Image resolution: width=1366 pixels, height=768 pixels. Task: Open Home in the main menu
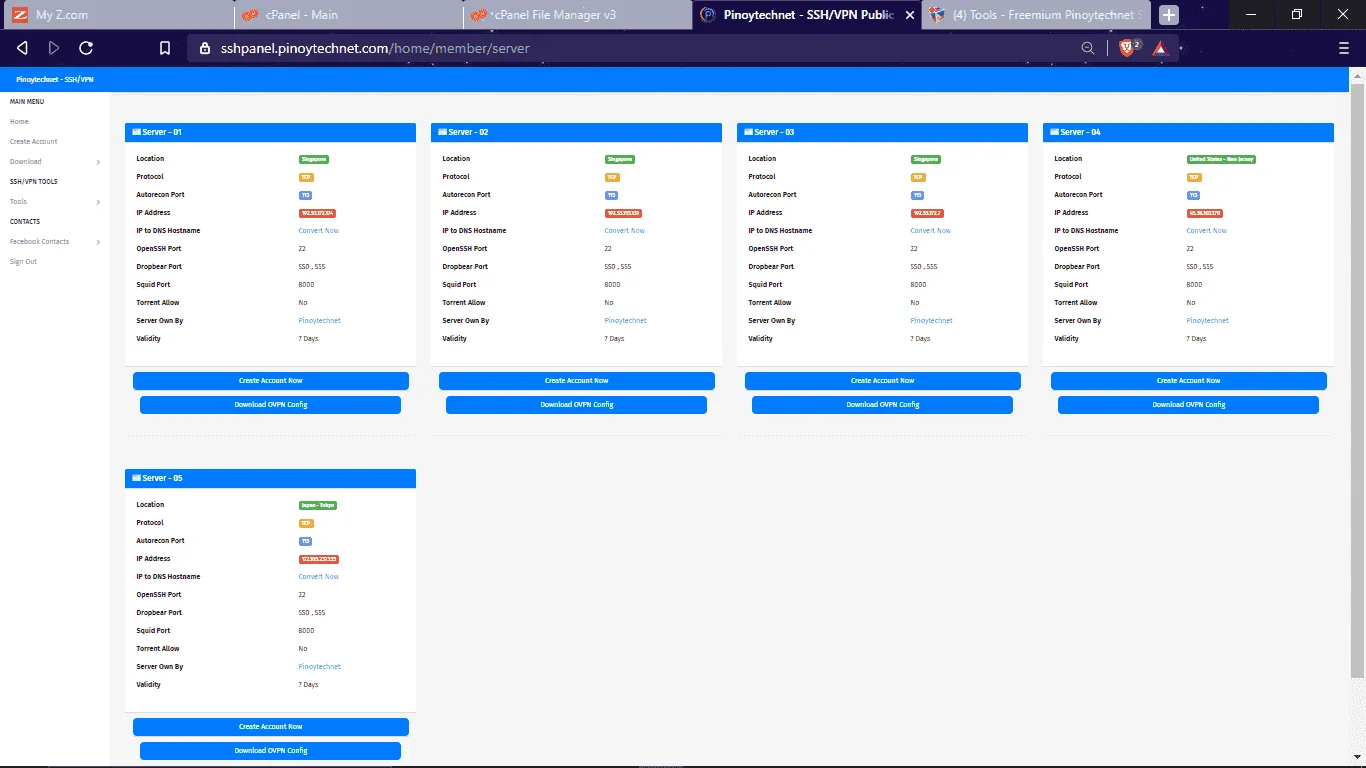click(19, 122)
